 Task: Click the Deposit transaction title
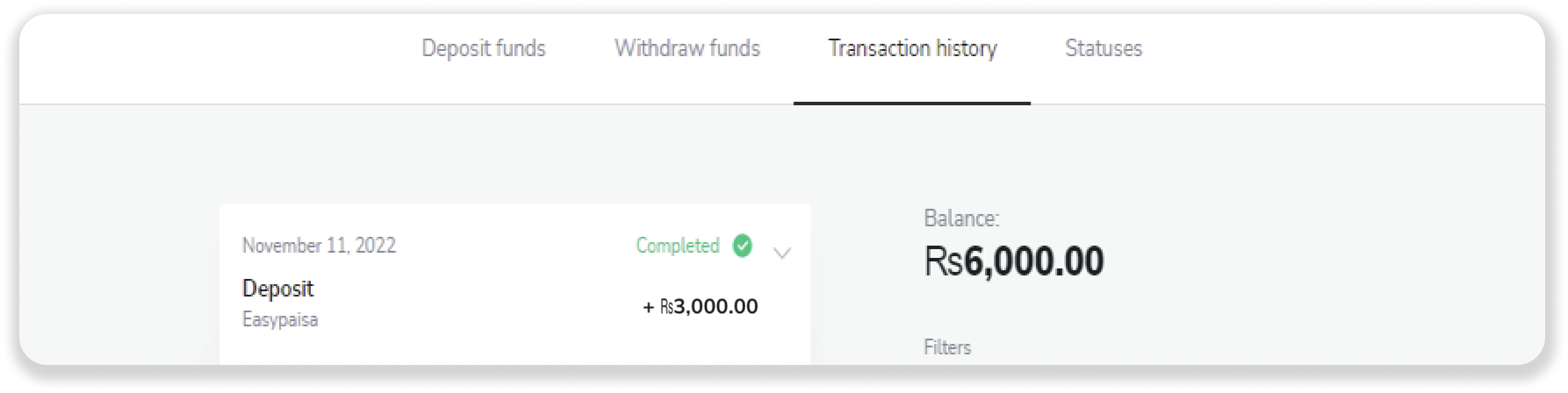click(277, 288)
